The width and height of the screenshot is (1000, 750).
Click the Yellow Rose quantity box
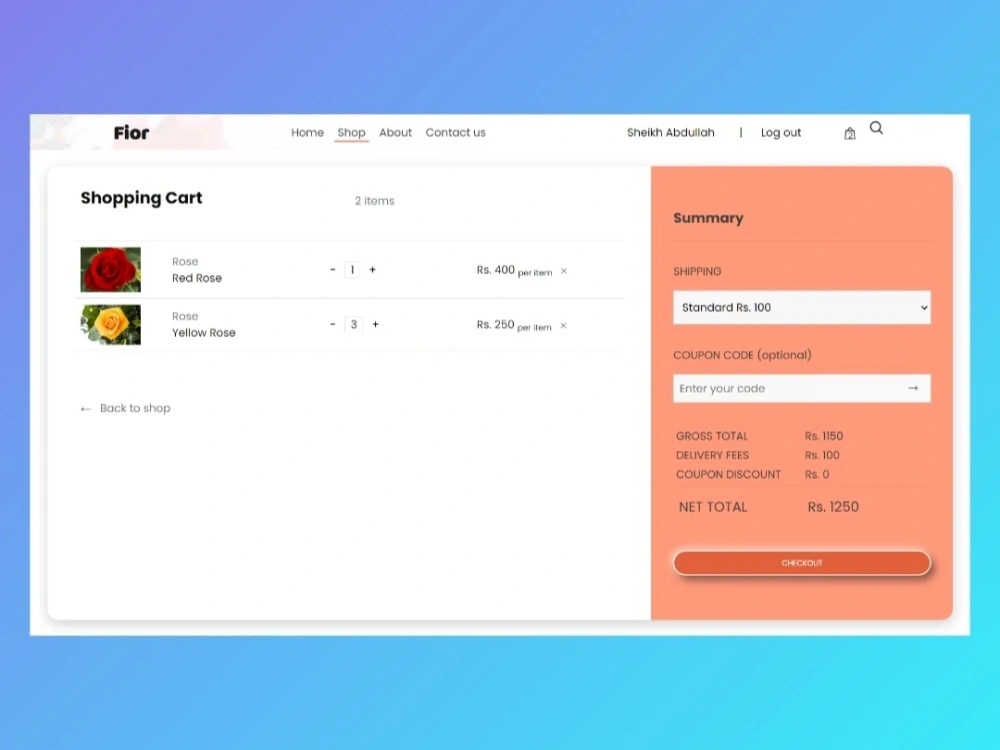coord(354,324)
